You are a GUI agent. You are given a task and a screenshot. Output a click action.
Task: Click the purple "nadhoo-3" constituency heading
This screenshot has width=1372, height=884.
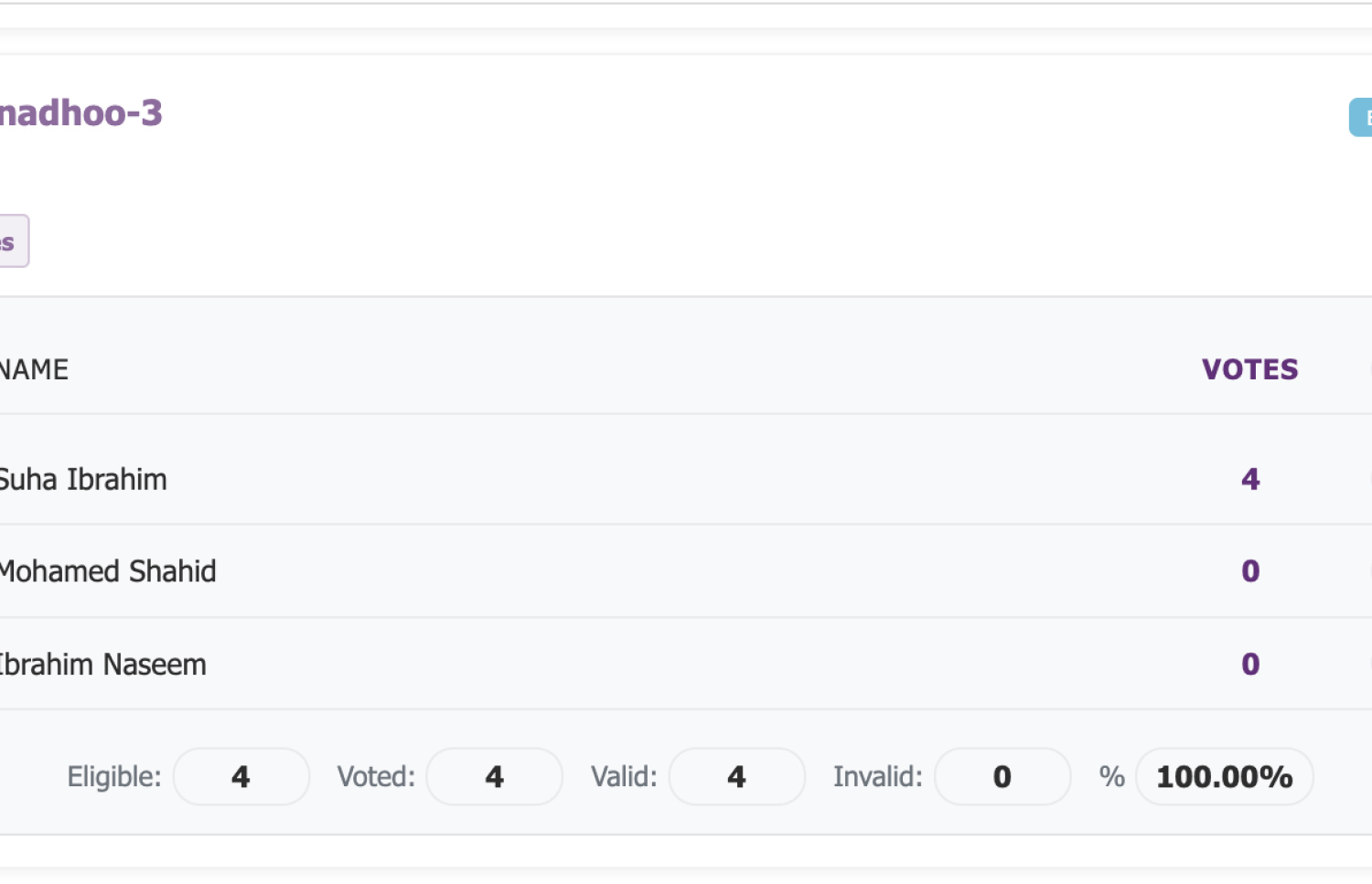click(x=80, y=113)
